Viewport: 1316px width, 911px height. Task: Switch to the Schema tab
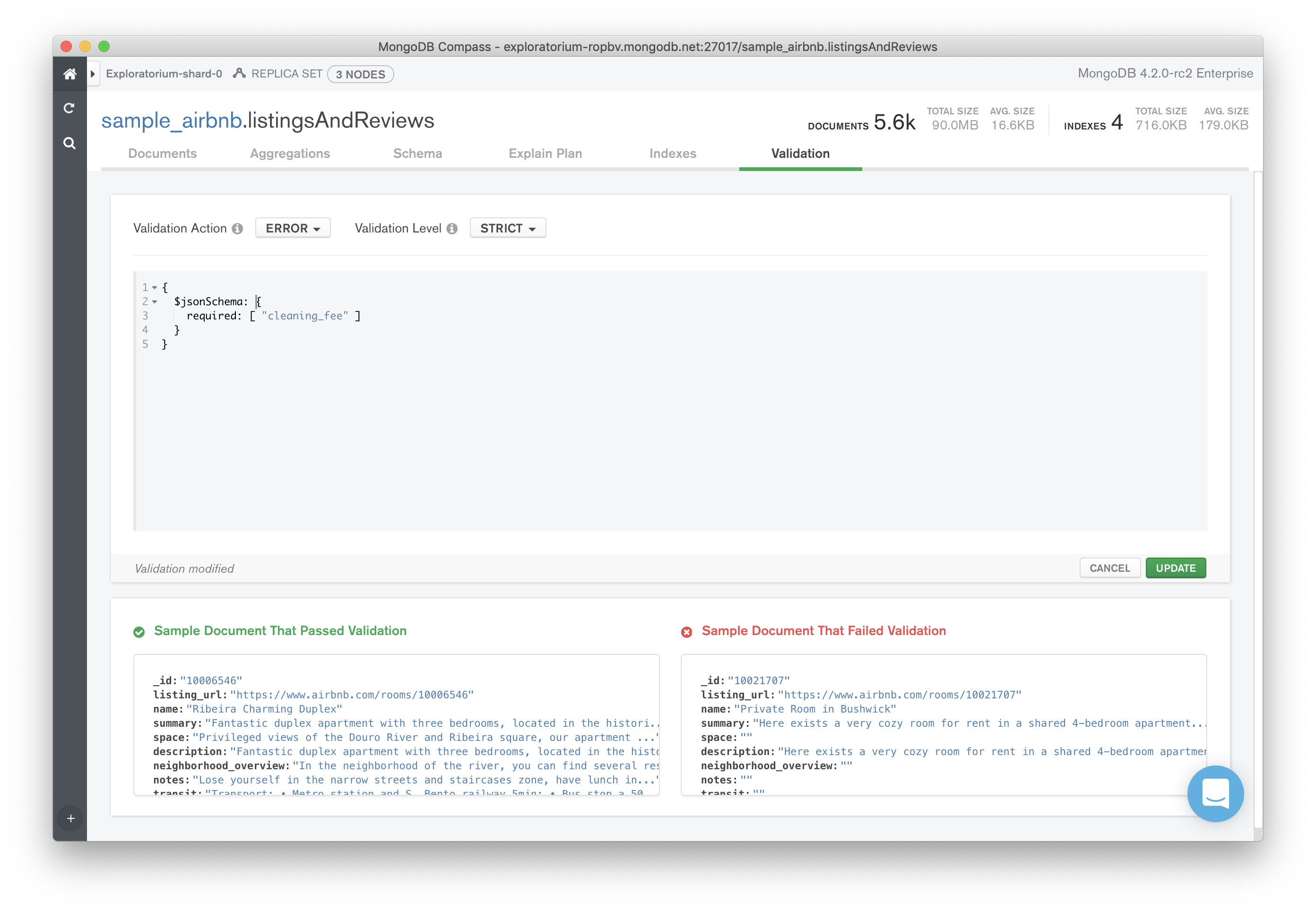417,154
